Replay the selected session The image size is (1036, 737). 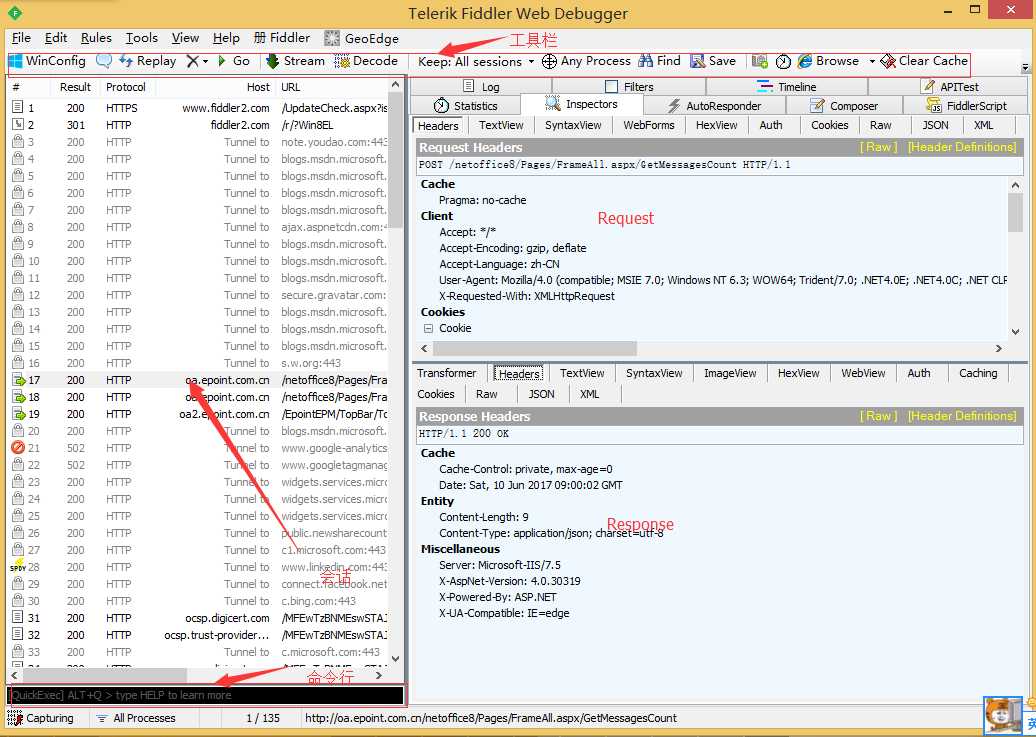pyautogui.click(x=148, y=61)
